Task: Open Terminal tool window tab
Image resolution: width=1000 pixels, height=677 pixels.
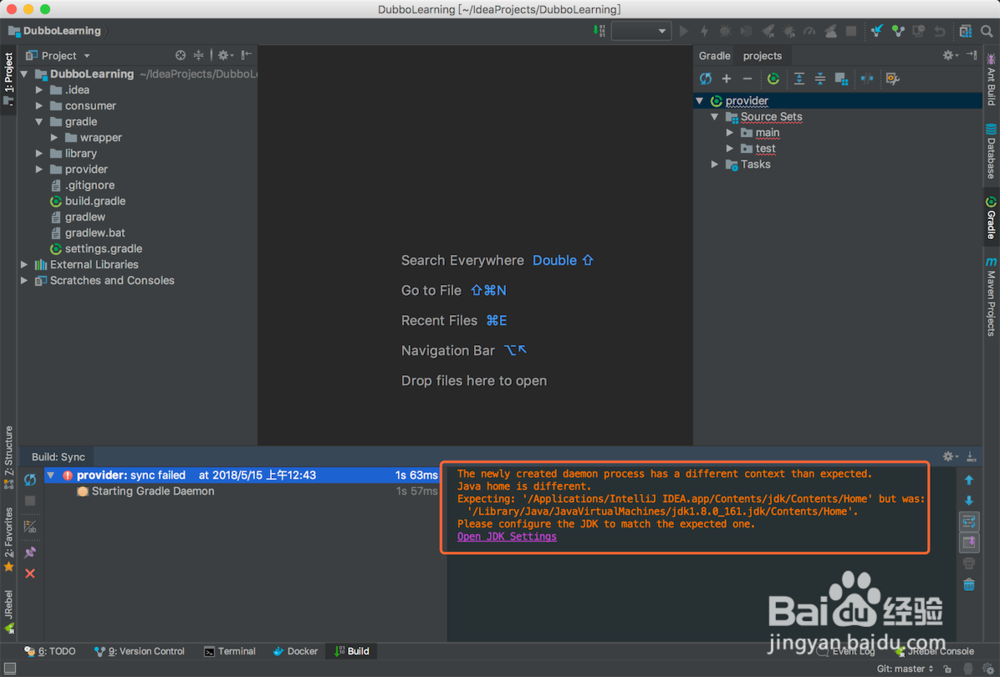Action: (x=230, y=652)
